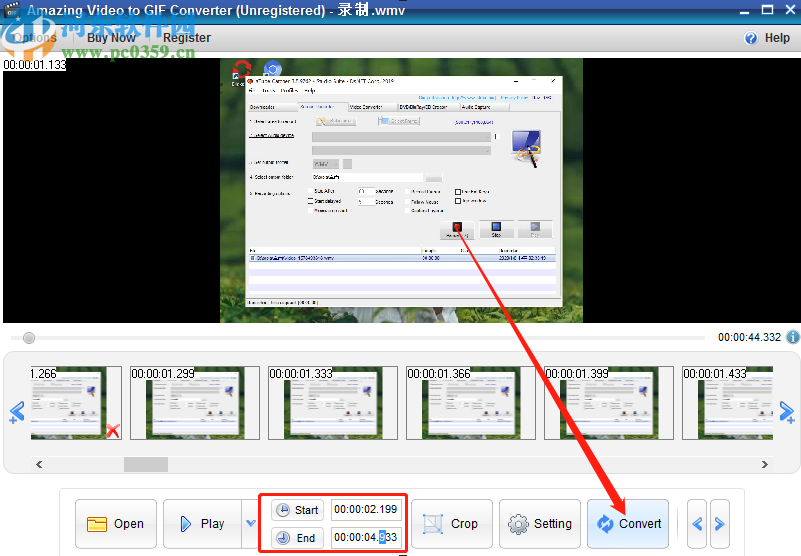Maximize the converter window
Screen dimensions: 801x556
tap(767, 10)
